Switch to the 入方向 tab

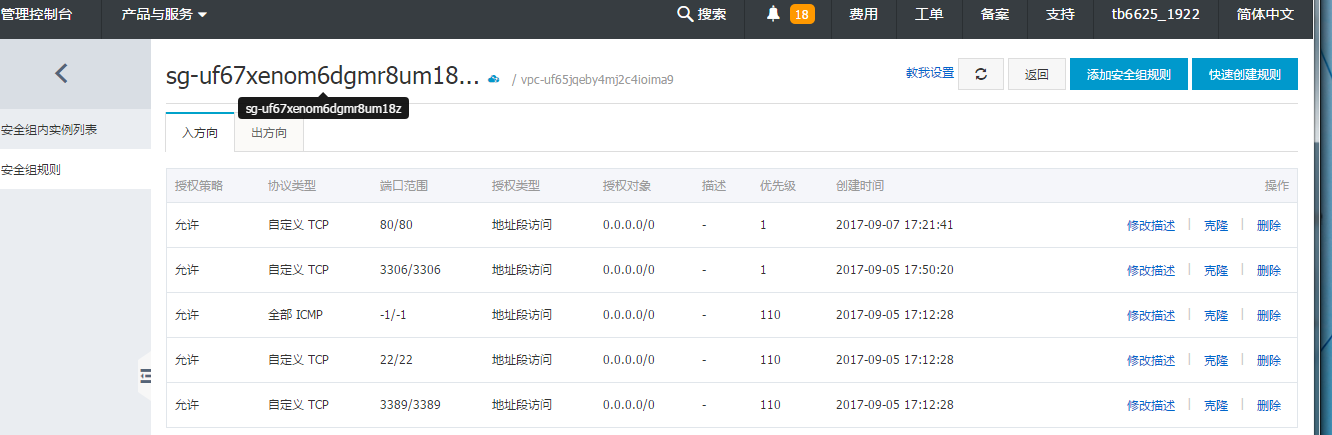pyautogui.click(x=200, y=133)
